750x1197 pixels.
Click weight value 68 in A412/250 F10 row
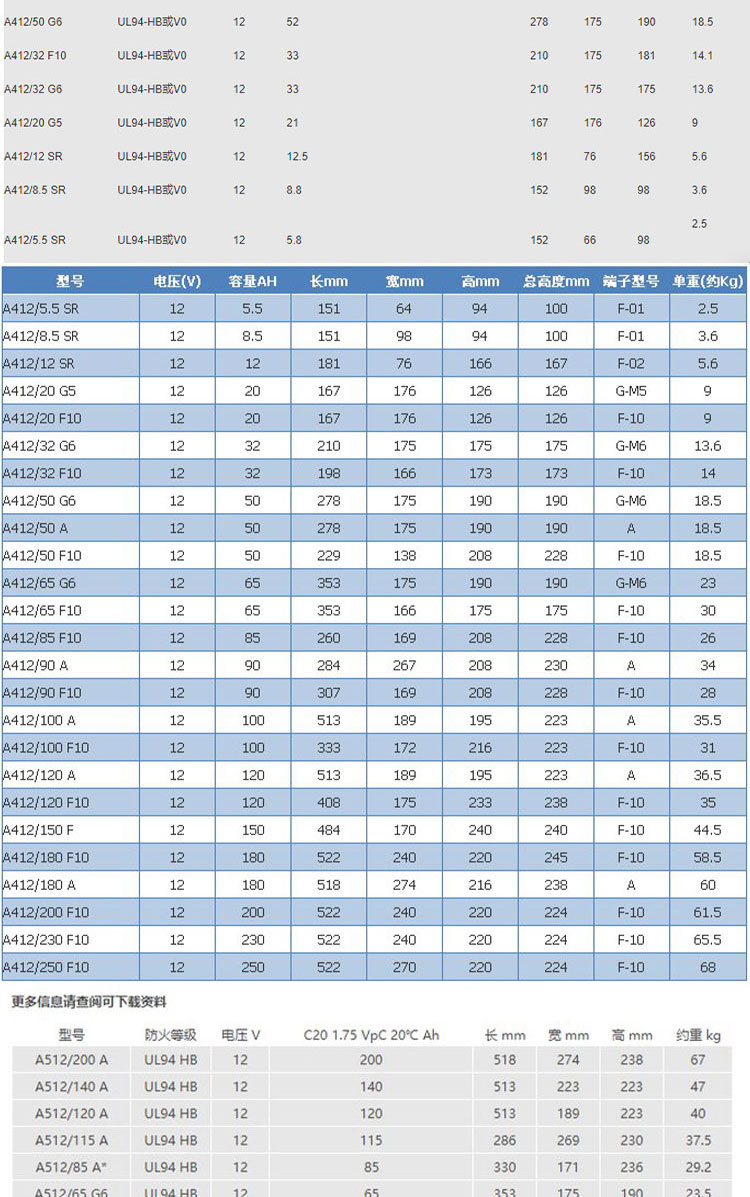coord(708,968)
